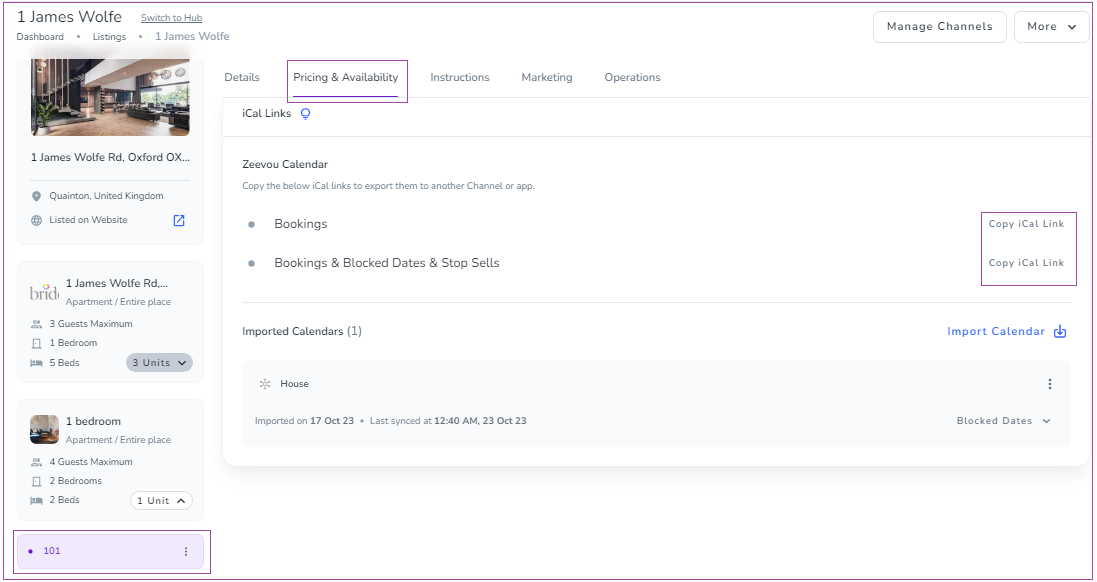Select unit 101 in the sidebar

(111, 551)
